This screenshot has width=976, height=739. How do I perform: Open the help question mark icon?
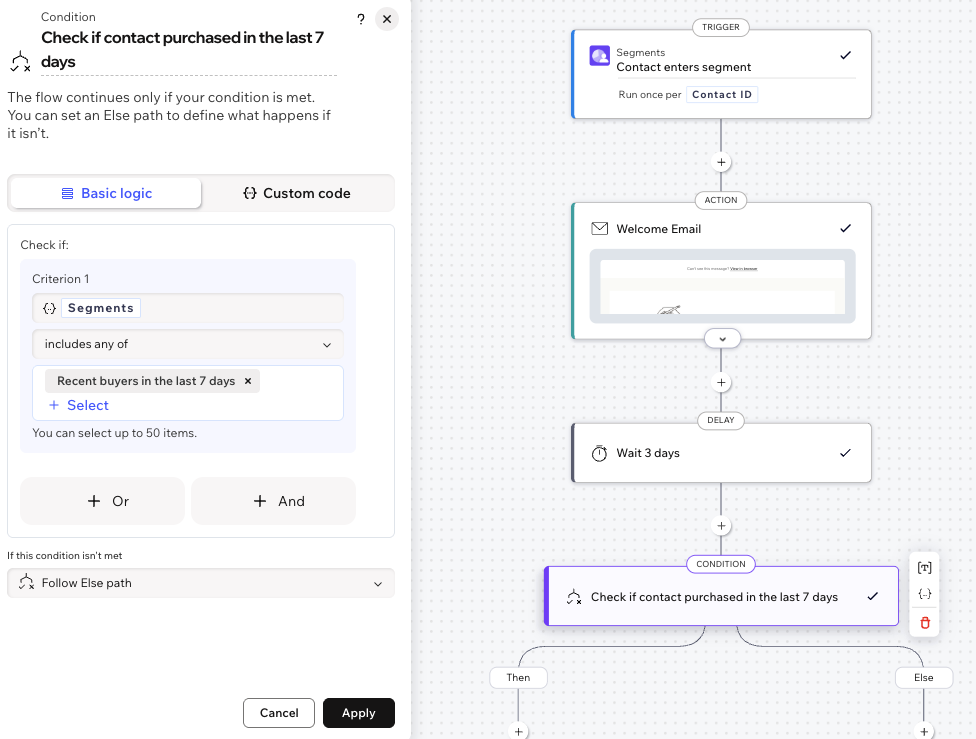tap(361, 19)
